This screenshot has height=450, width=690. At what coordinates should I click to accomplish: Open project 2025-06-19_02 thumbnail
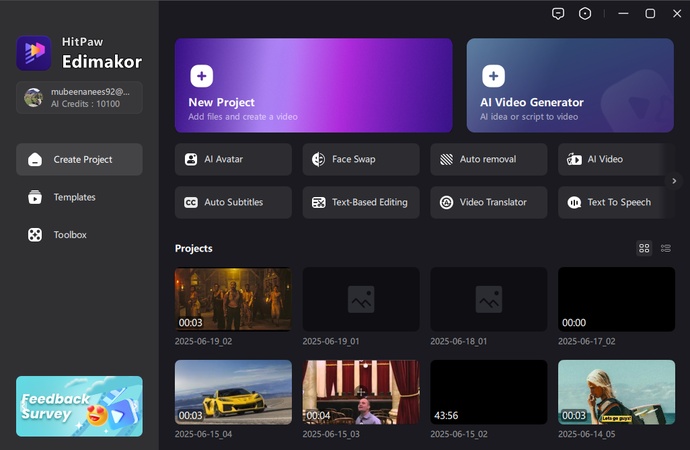click(233, 299)
